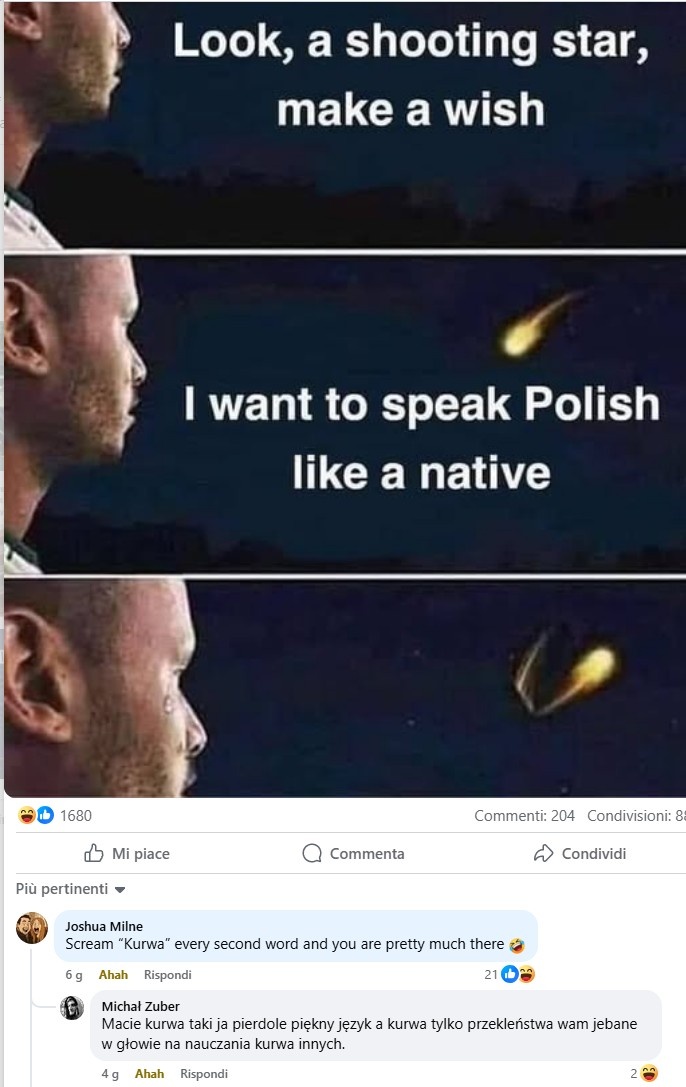
Task: Open the reactions summary next to 1680
Action: click(36, 815)
